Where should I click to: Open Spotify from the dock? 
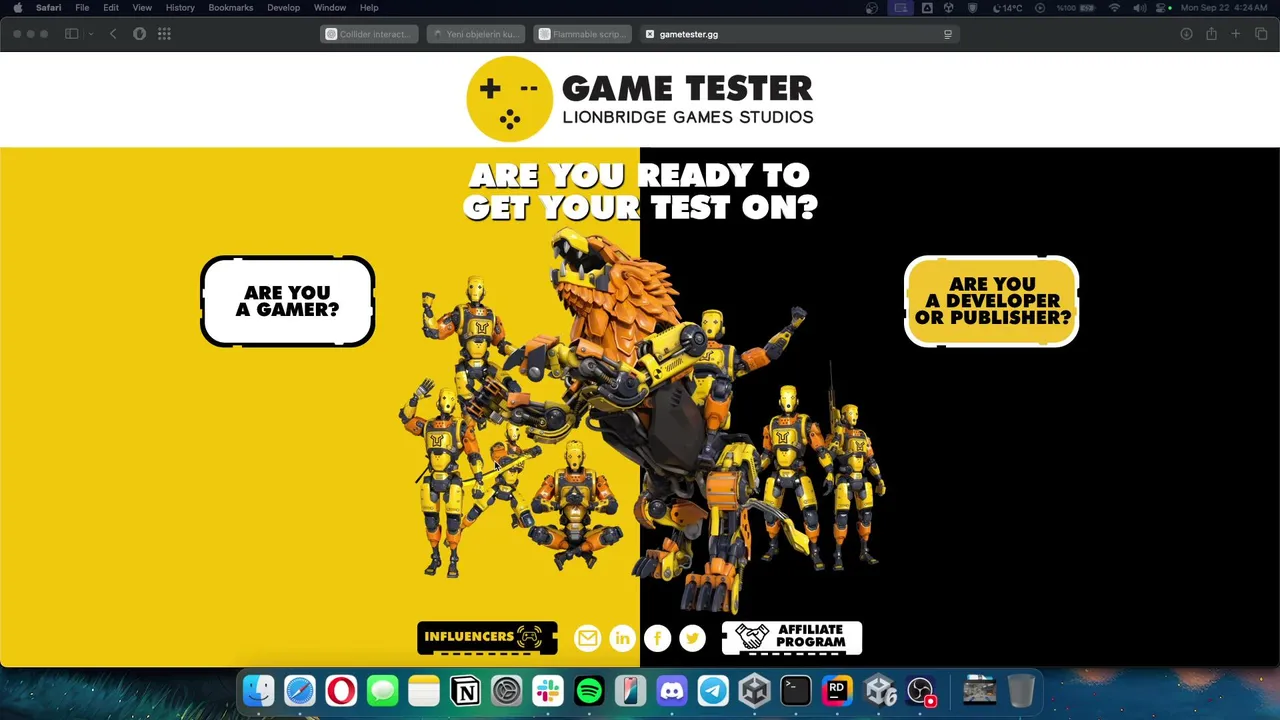(589, 691)
